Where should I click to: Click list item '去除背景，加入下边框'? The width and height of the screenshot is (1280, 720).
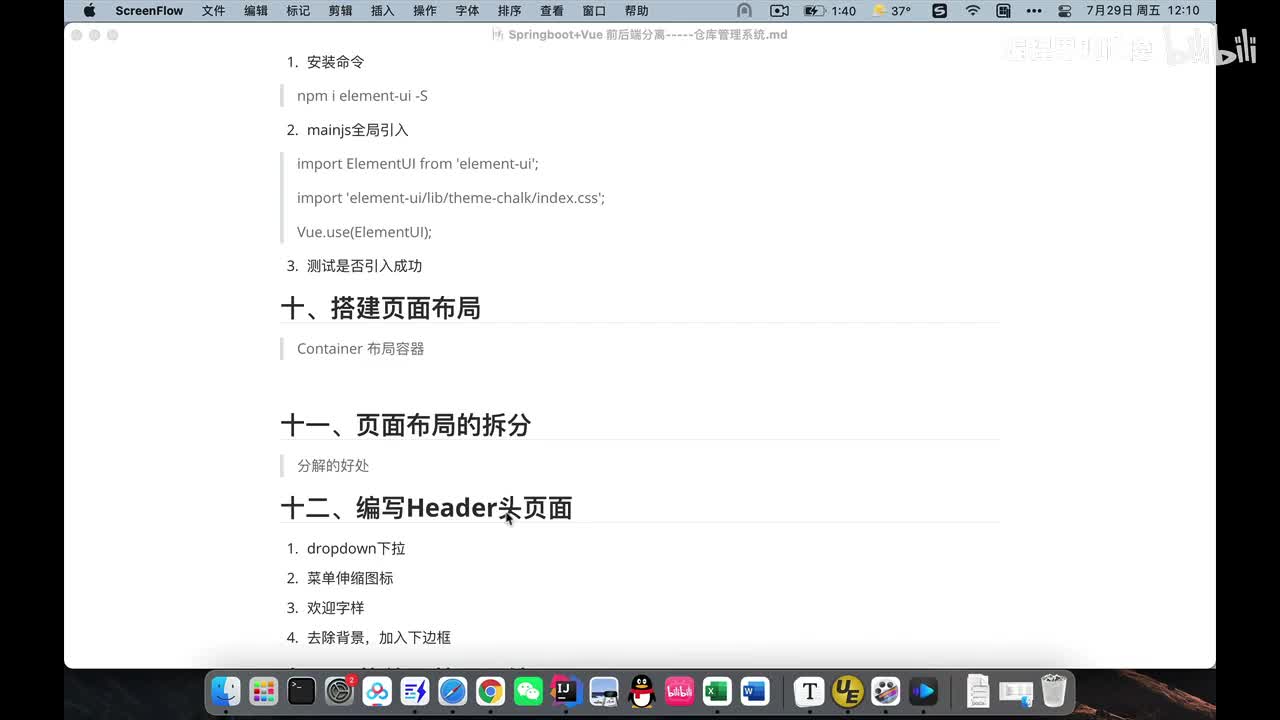379,638
